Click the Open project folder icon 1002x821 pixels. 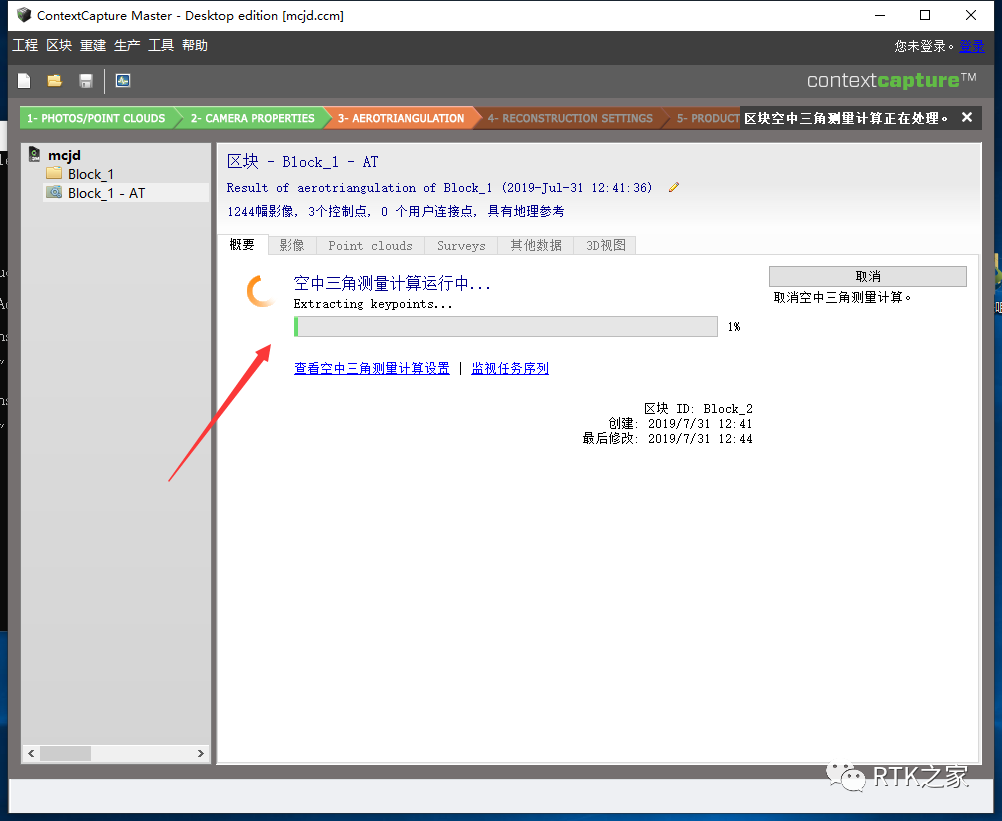coord(54,81)
